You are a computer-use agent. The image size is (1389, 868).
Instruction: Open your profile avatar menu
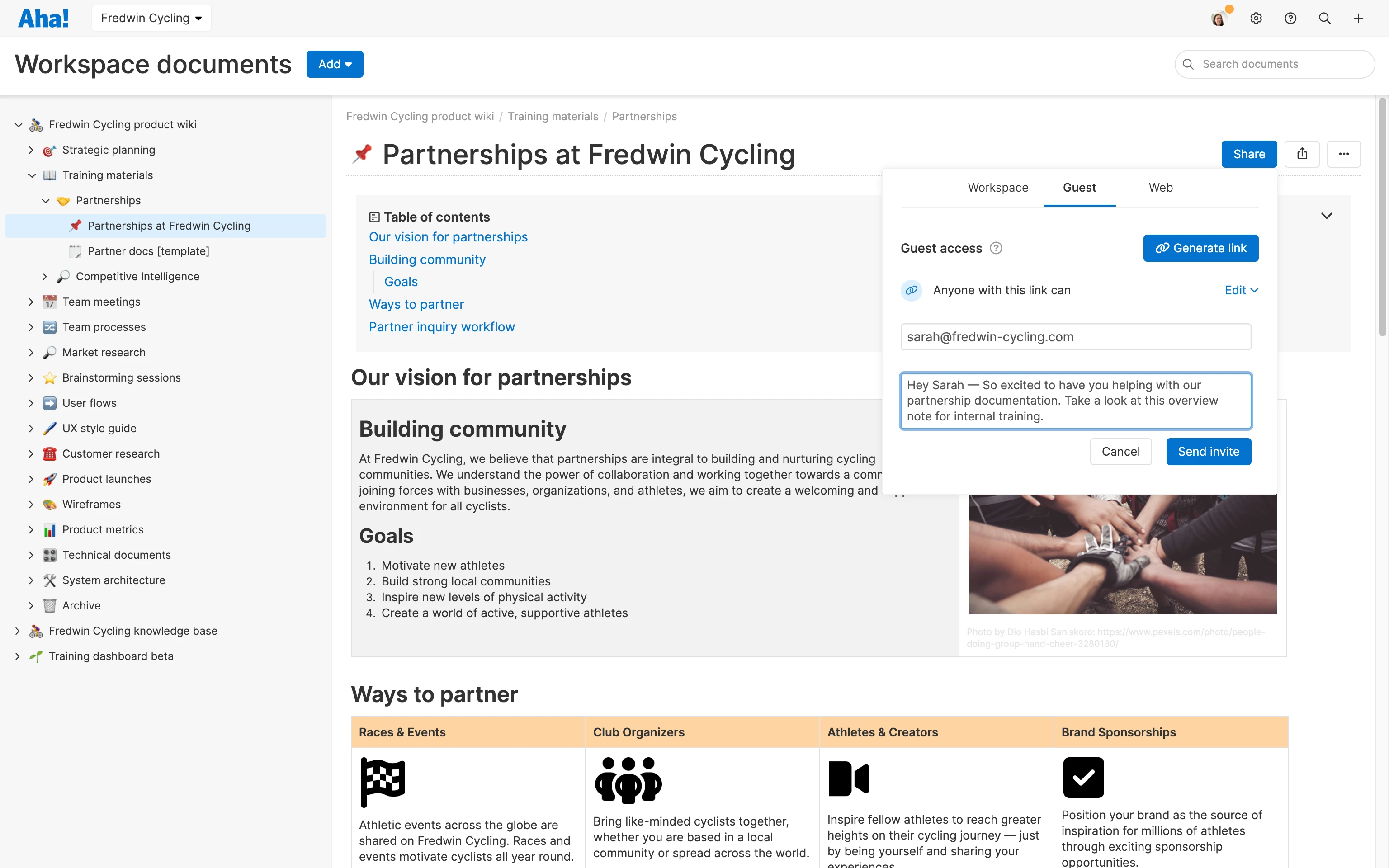coord(1220,18)
